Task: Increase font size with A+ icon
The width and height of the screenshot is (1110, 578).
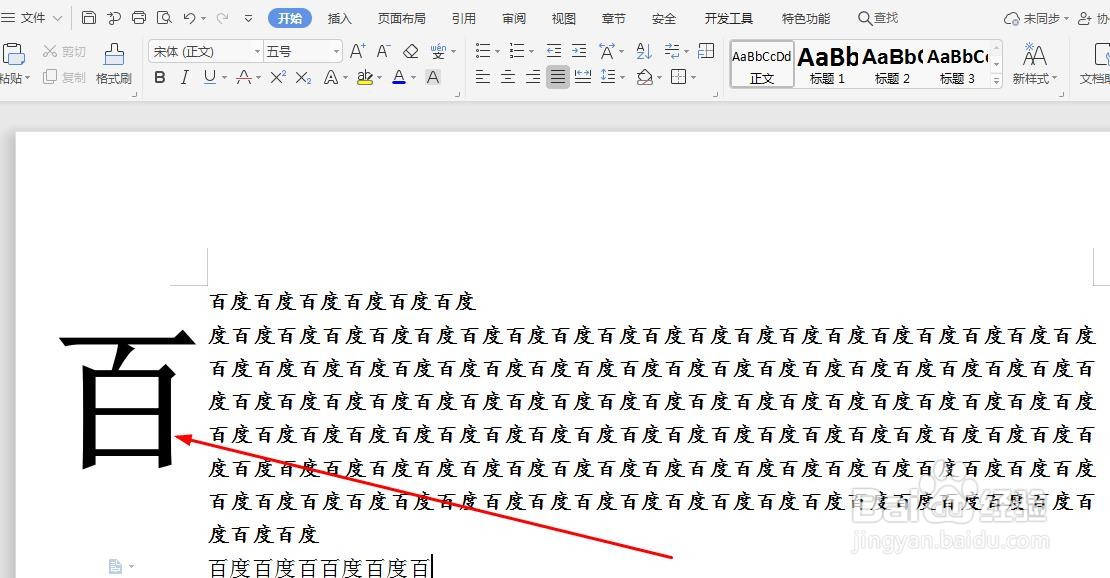Action: click(357, 51)
